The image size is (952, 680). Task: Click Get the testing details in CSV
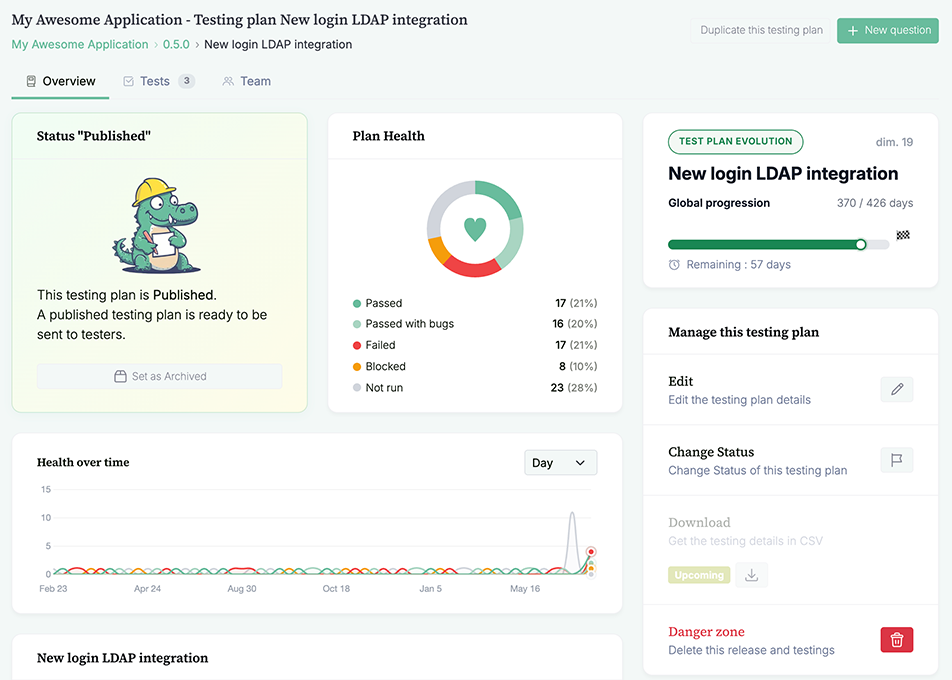pos(745,541)
